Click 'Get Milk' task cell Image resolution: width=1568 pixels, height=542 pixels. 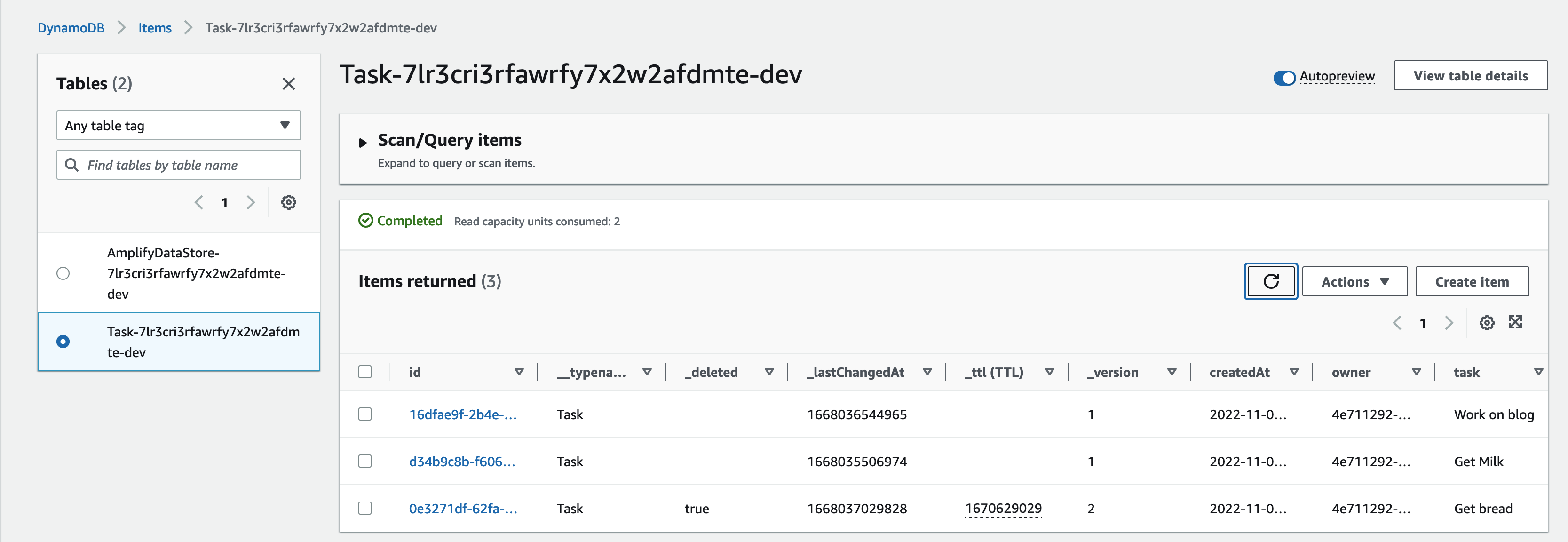coord(1479,461)
